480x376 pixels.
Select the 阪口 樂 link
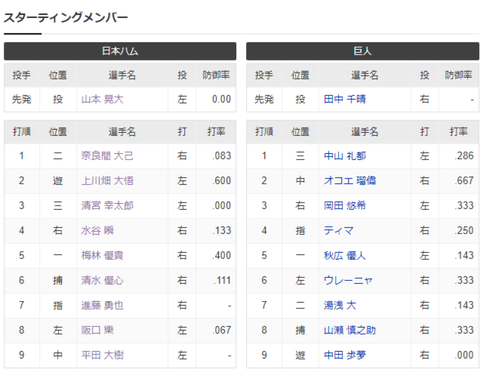click(x=97, y=330)
